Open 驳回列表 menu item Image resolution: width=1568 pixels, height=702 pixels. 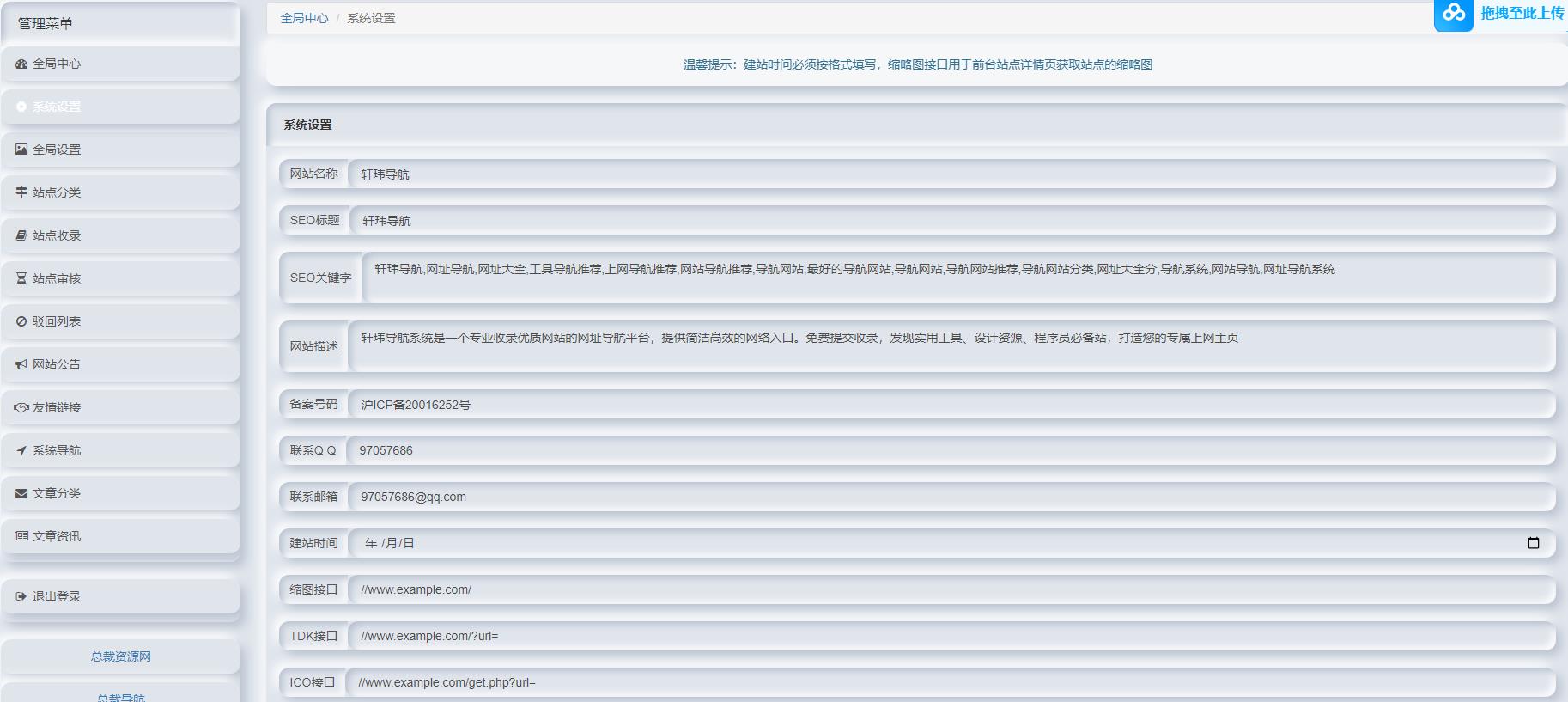tap(120, 321)
